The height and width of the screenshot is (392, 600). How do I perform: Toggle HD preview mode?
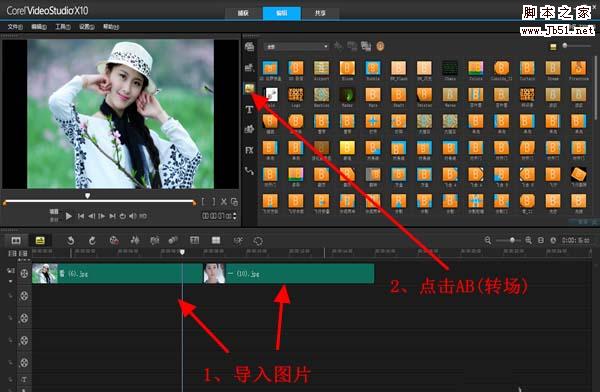click(143, 216)
